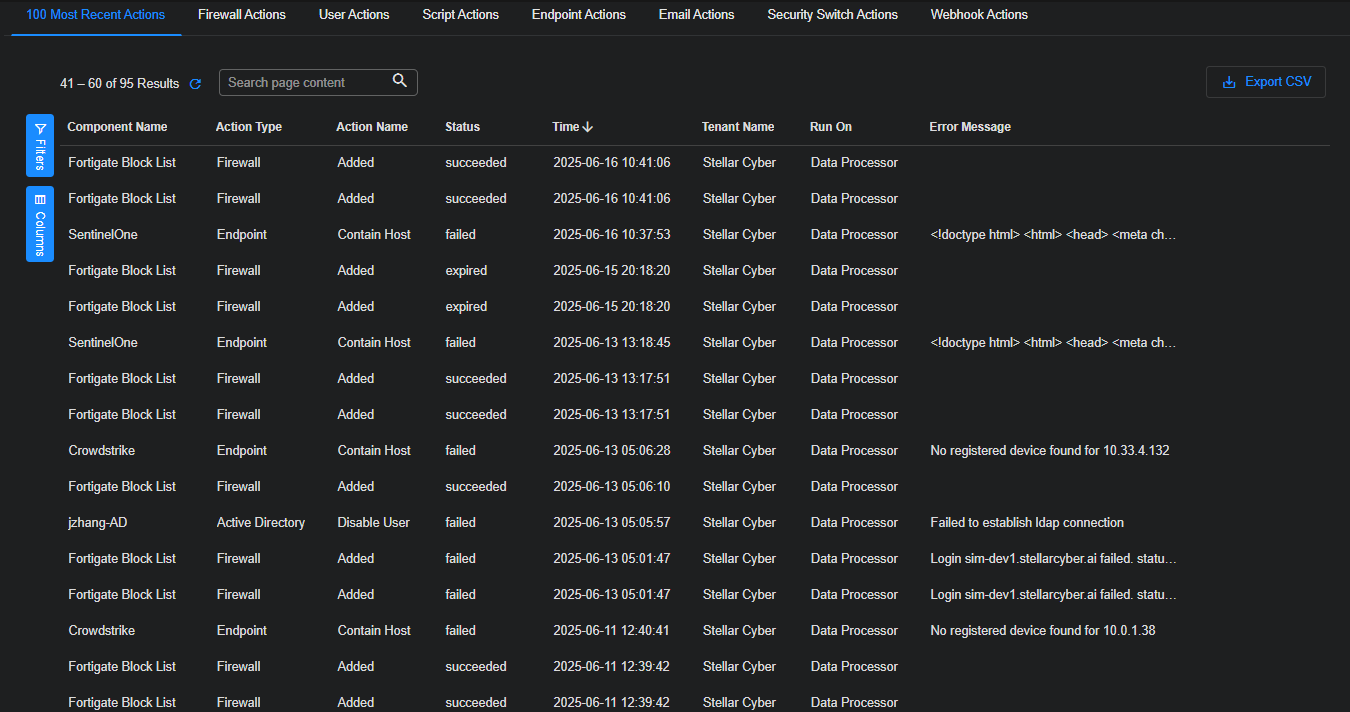Select the jzhang-AD Active Directory row
1350x712 pixels.
98,522
